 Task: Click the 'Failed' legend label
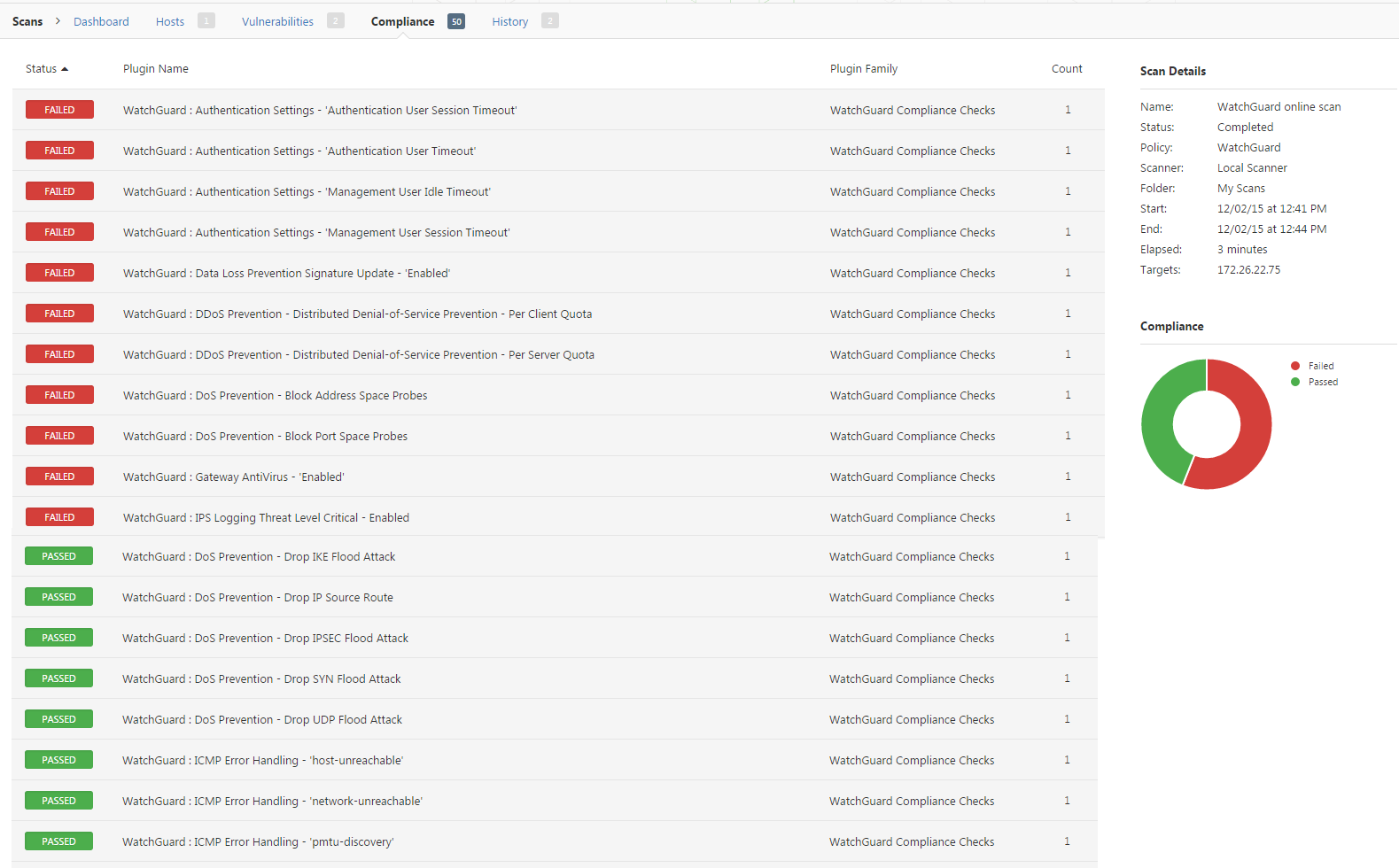[1321, 366]
